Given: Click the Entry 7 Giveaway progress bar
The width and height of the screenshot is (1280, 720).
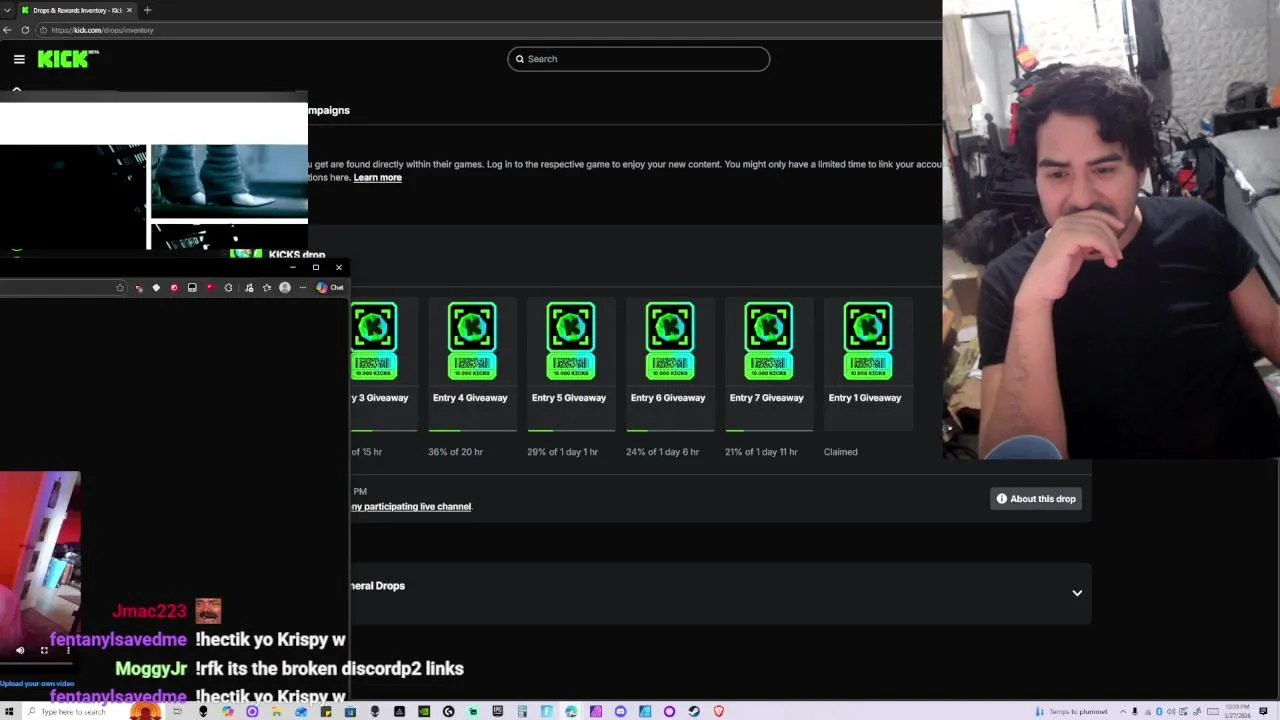Looking at the screenshot, I should [x=769, y=431].
